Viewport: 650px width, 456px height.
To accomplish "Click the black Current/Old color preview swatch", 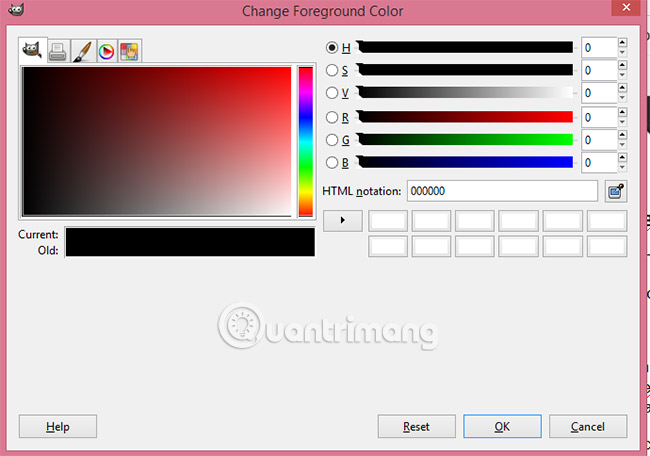I will (190, 242).
